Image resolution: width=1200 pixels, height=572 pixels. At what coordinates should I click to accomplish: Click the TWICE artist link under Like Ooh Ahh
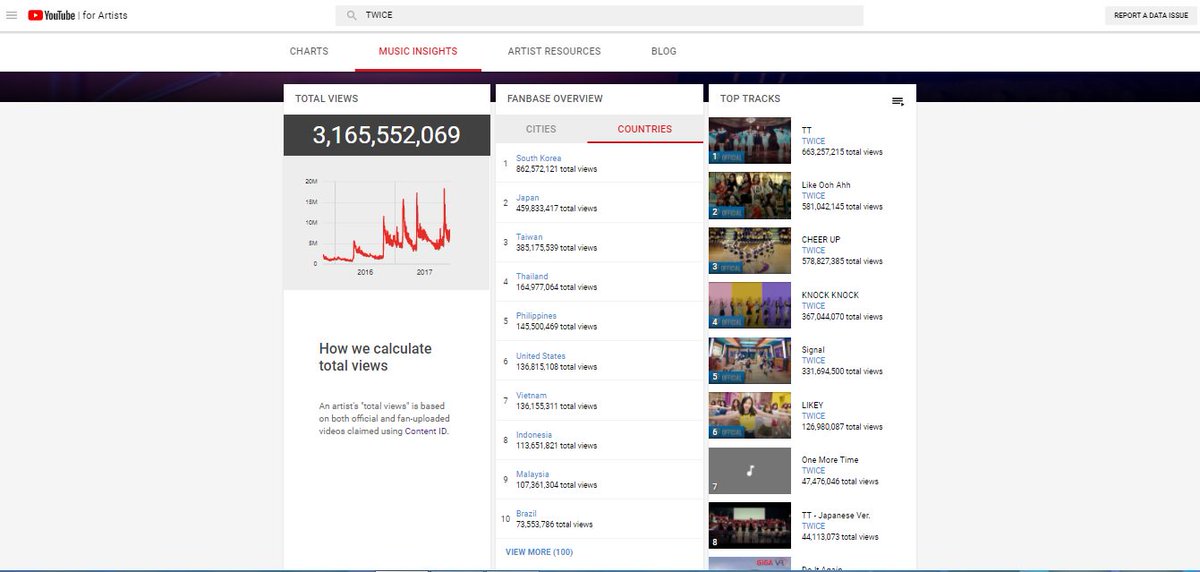pyautogui.click(x=813, y=196)
